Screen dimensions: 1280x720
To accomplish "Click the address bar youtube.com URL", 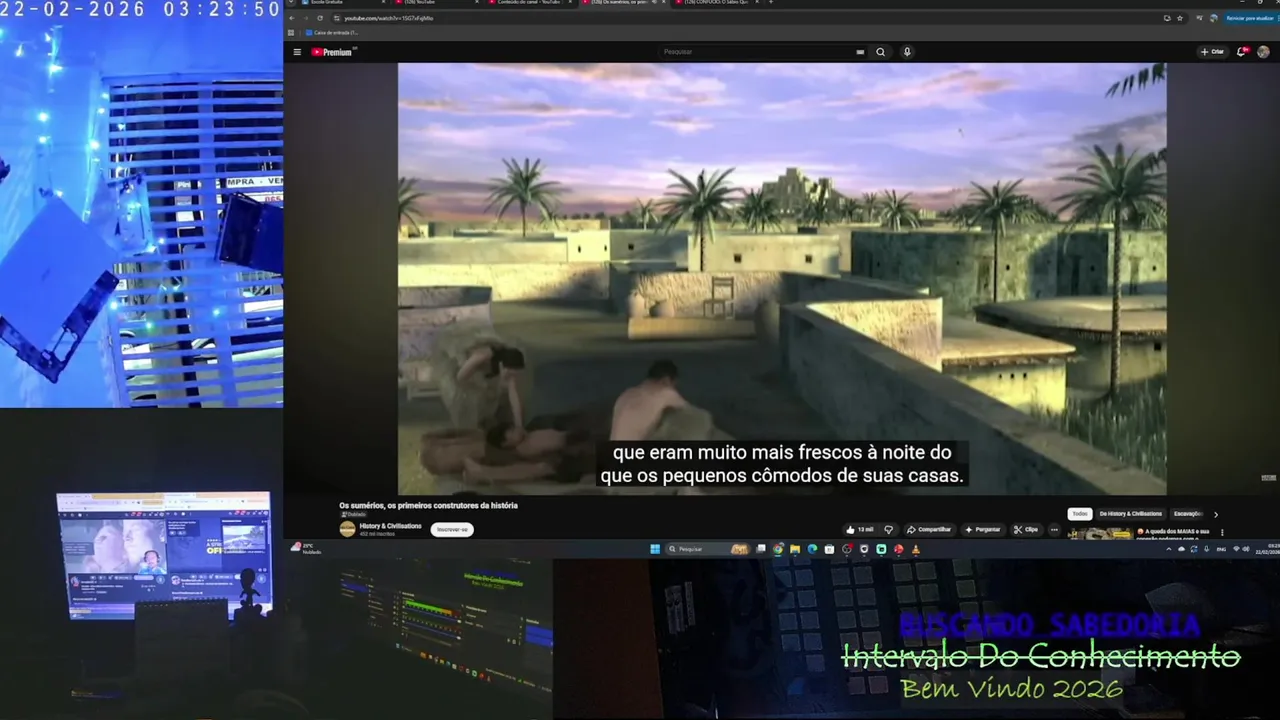I will pos(390,18).
